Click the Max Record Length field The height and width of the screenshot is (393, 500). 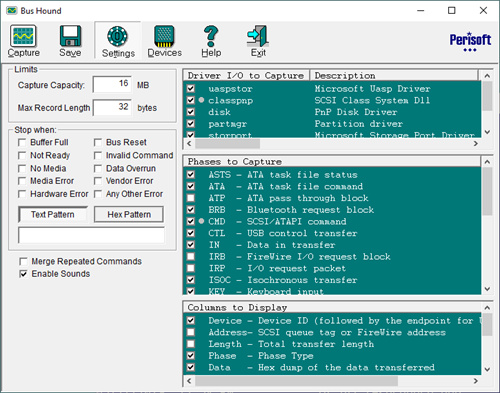(112, 107)
